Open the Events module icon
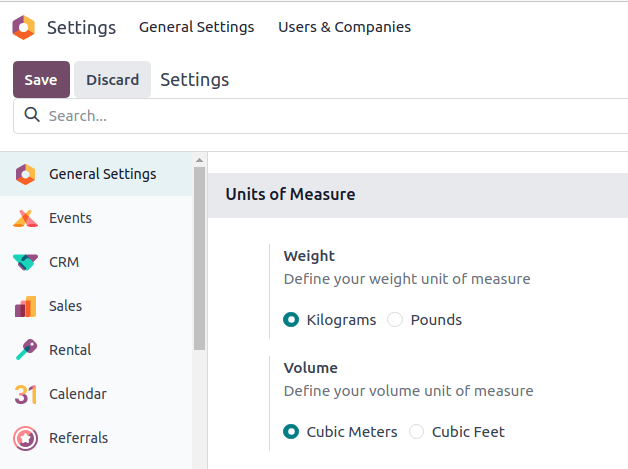Viewport: 628px width, 469px height. point(25,218)
